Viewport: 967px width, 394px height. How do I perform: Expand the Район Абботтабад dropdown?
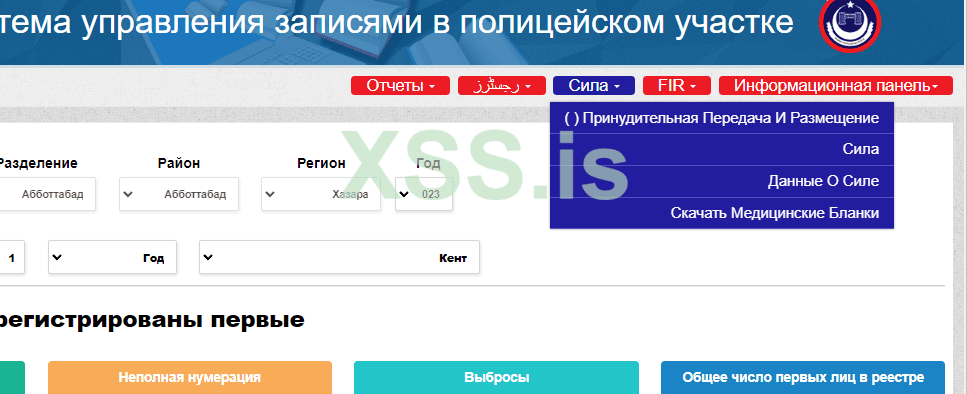point(179,194)
